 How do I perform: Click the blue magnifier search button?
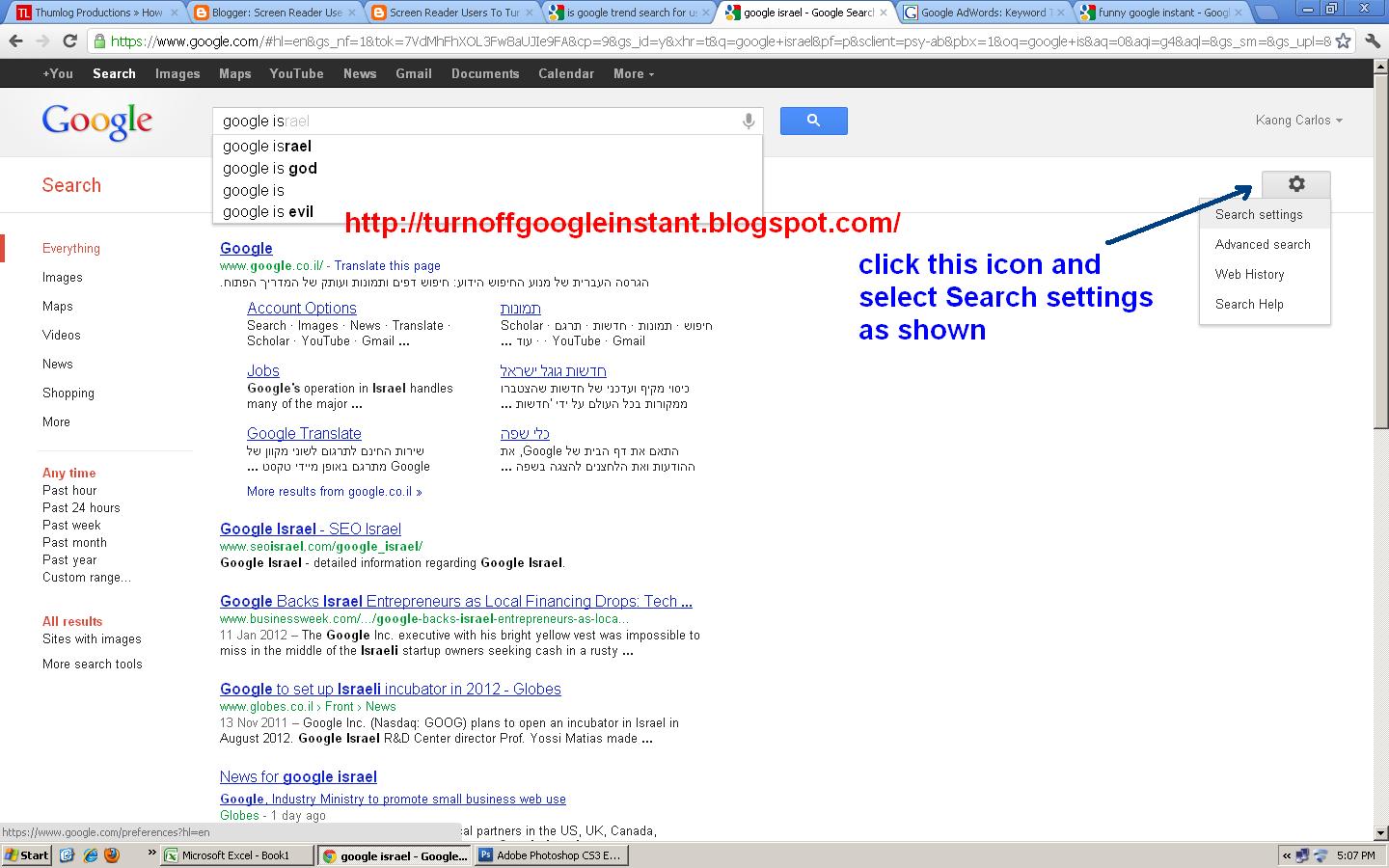click(x=813, y=121)
